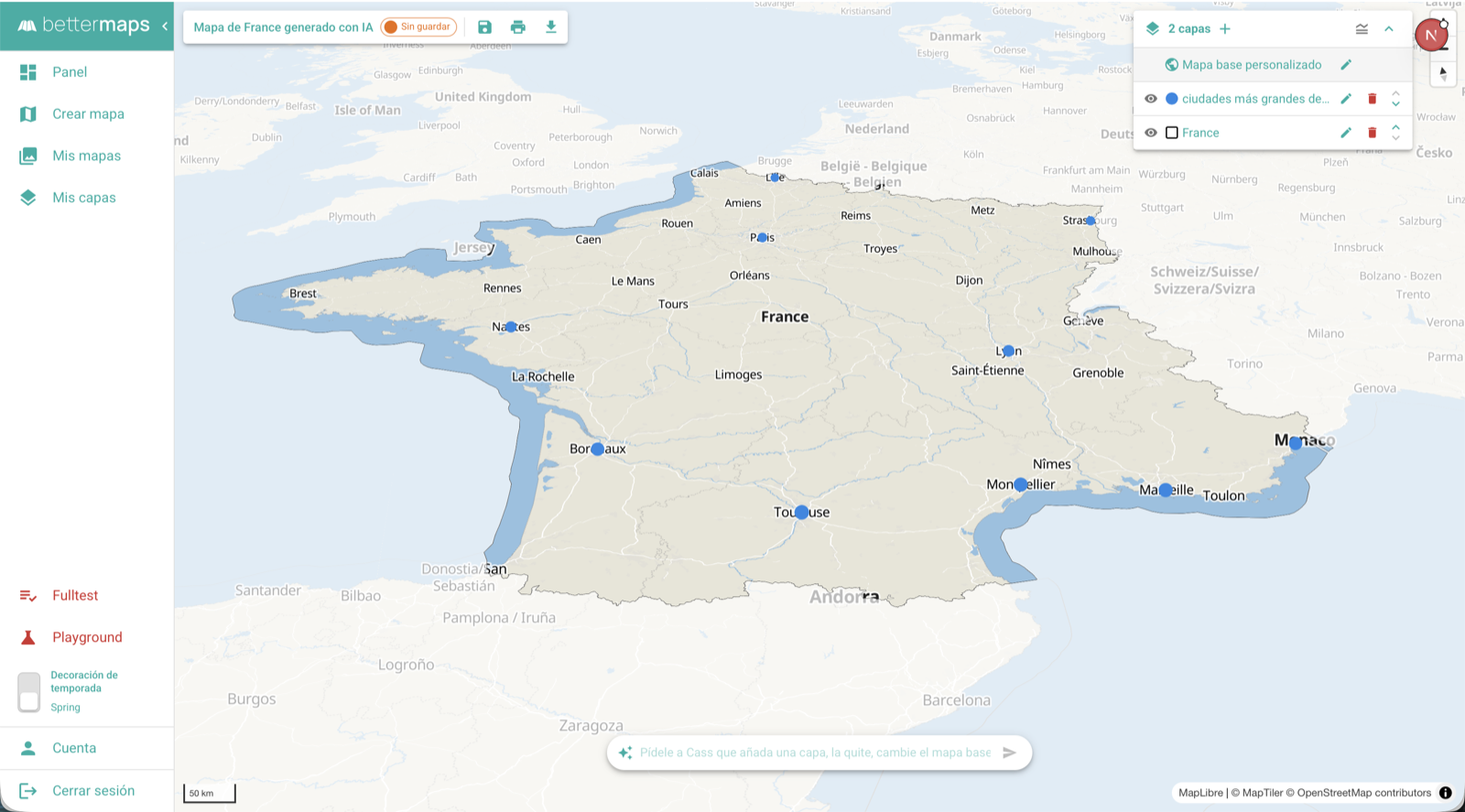
Task: Click the Cuenta person icon
Action: tap(28, 749)
